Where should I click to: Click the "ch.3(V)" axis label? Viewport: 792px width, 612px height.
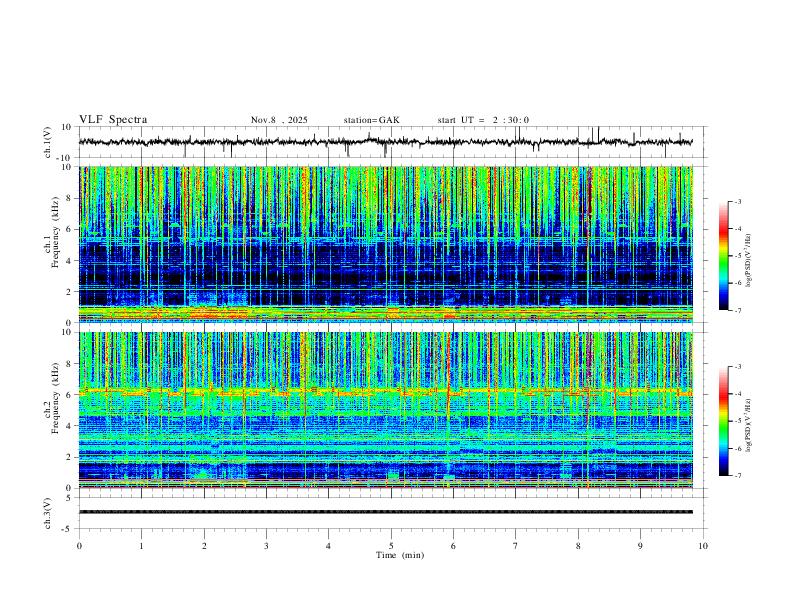tap(48, 513)
